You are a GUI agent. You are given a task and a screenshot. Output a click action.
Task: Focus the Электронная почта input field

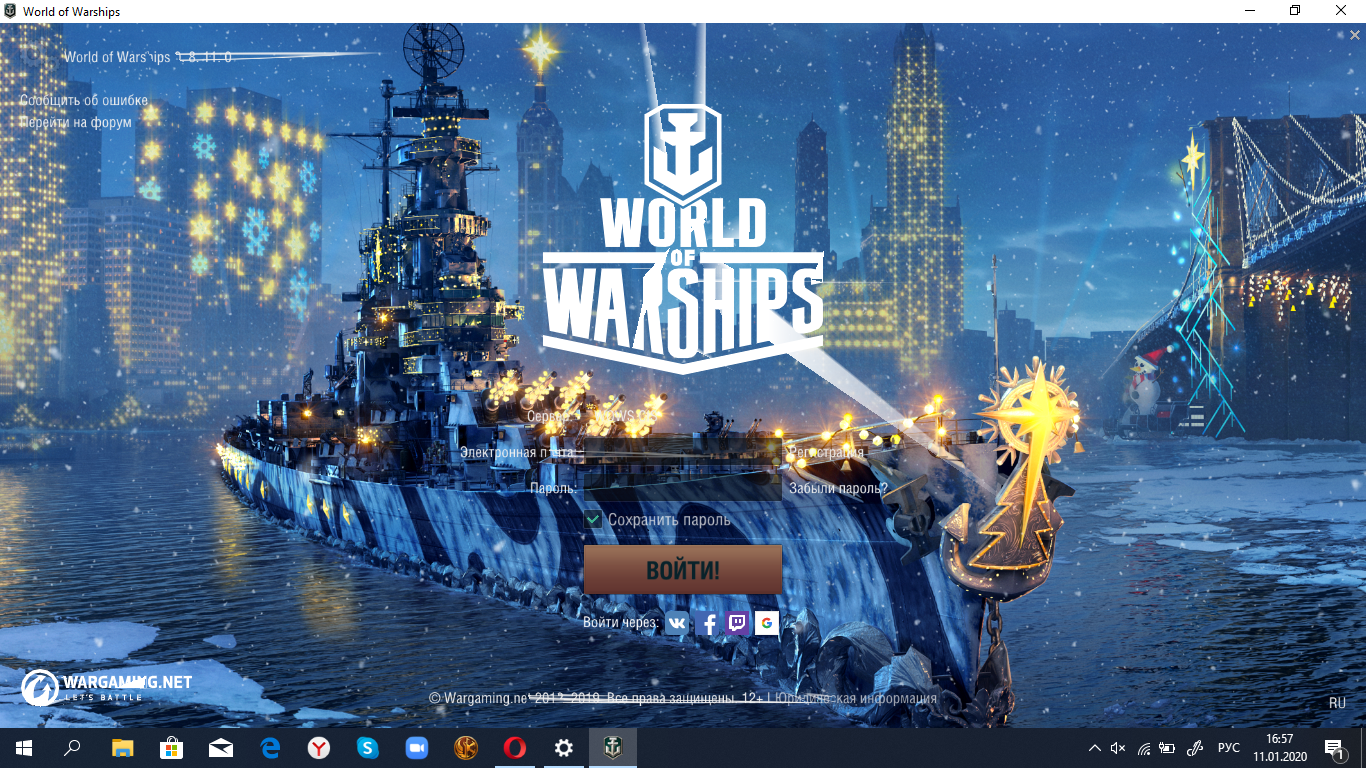pos(683,452)
